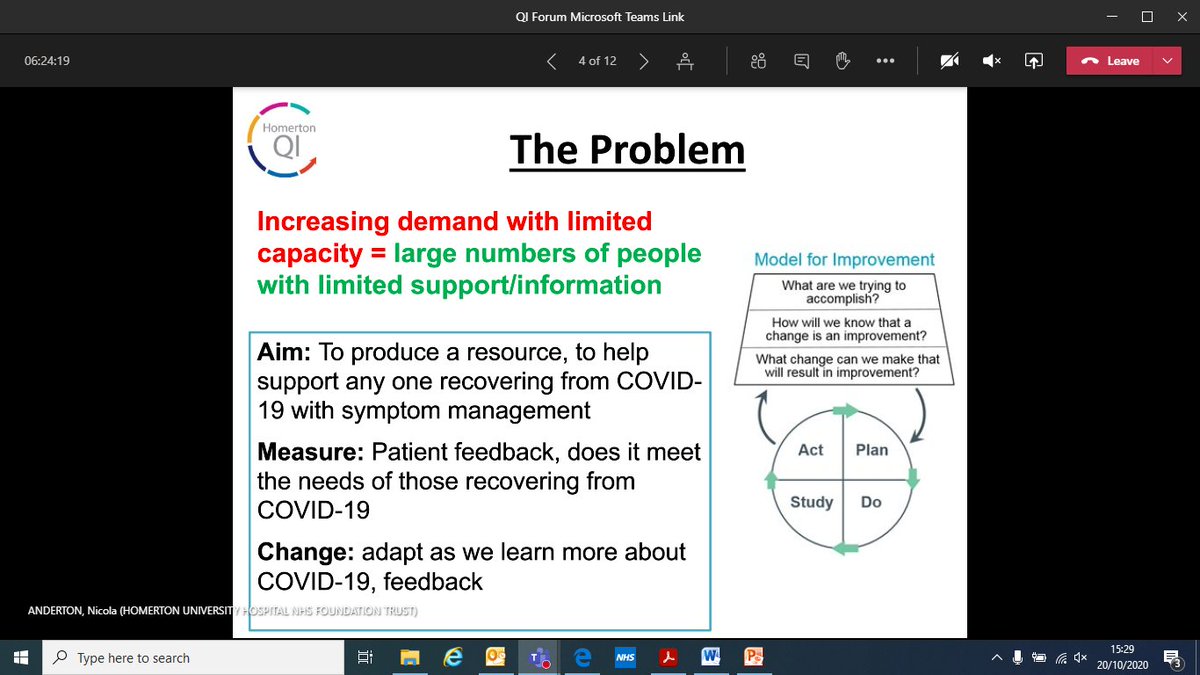Toggle Task View on the taskbar

tap(364, 657)
